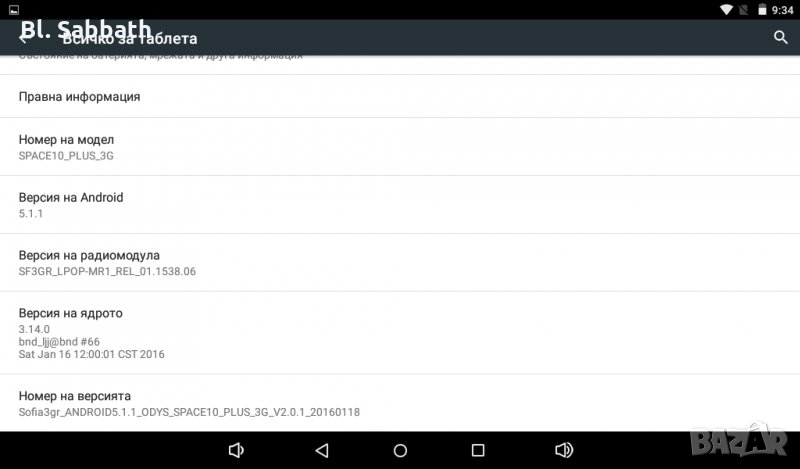
Task: Open Правна информация entry
Action: point(400,96)
